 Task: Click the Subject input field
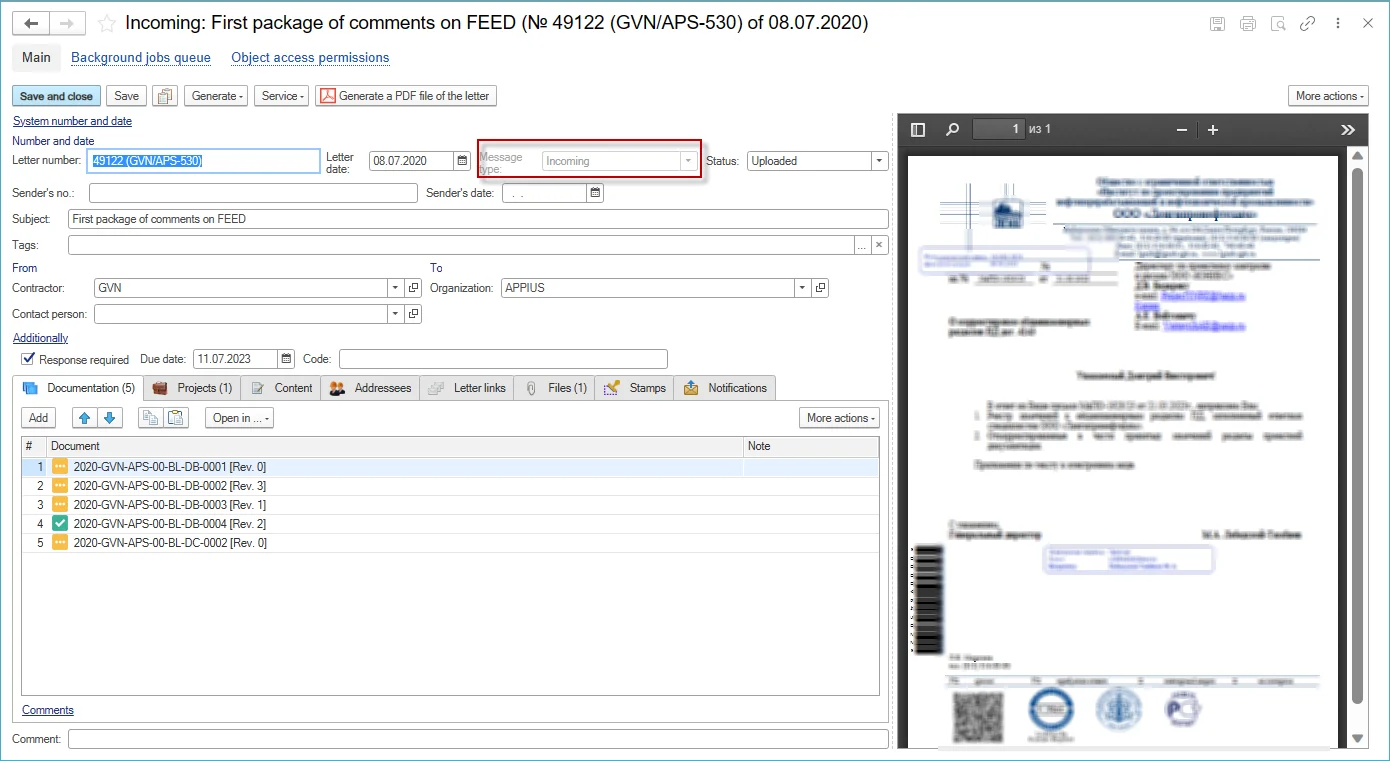pyautogui.click(x=478, y=219)
